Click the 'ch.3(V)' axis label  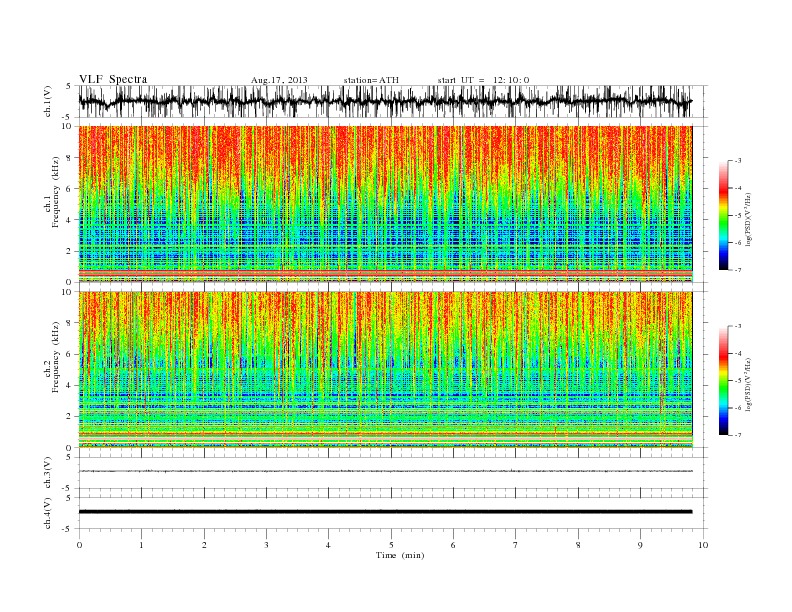(48, 473)
